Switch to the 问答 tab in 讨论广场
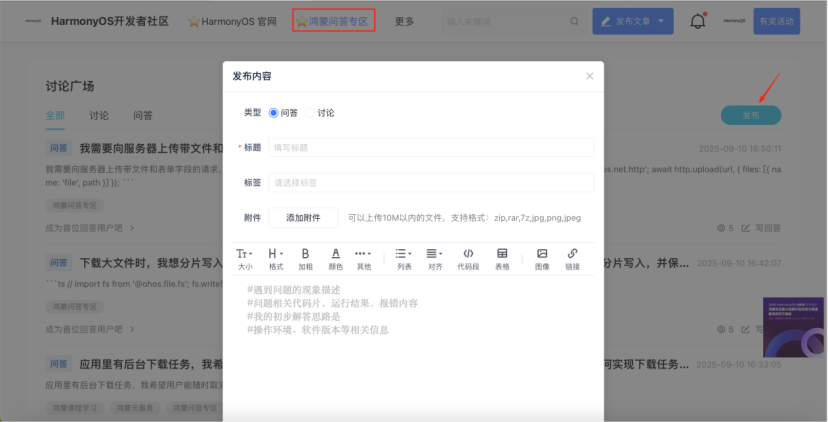Image resolution: width=828 pixels, height=422 pixels. (x=143, y=116)
